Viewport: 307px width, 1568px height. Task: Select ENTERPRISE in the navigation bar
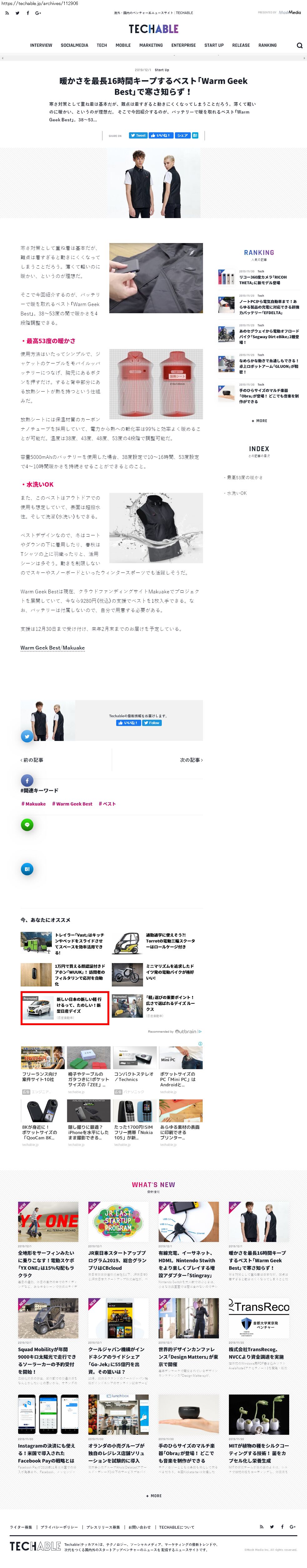click(x=183, y=45)
